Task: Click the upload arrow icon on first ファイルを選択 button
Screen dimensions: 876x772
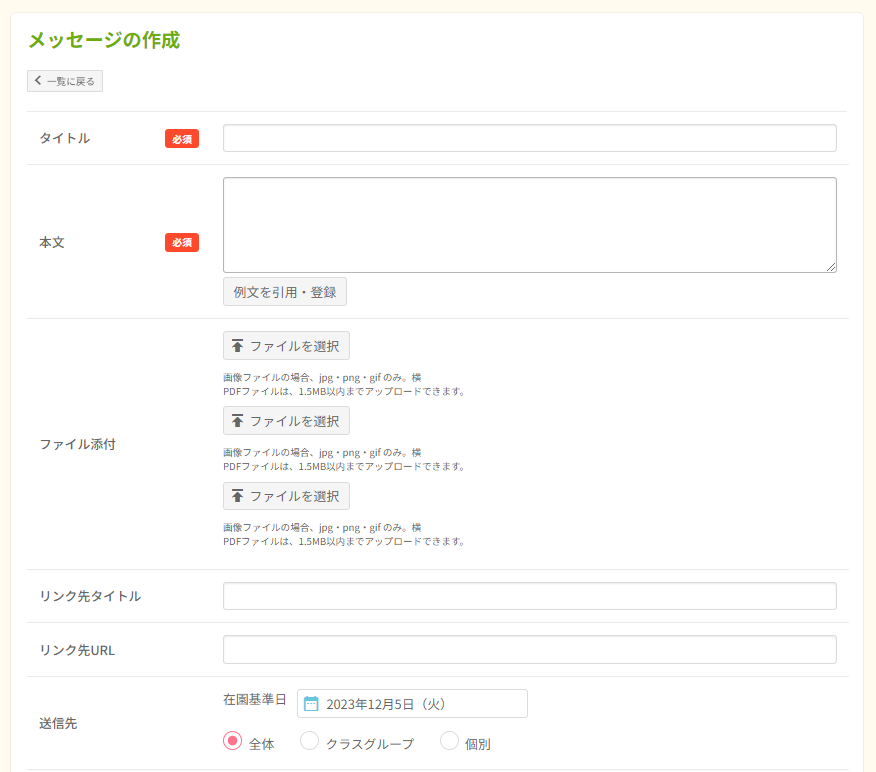Action: tap(237, 345)
